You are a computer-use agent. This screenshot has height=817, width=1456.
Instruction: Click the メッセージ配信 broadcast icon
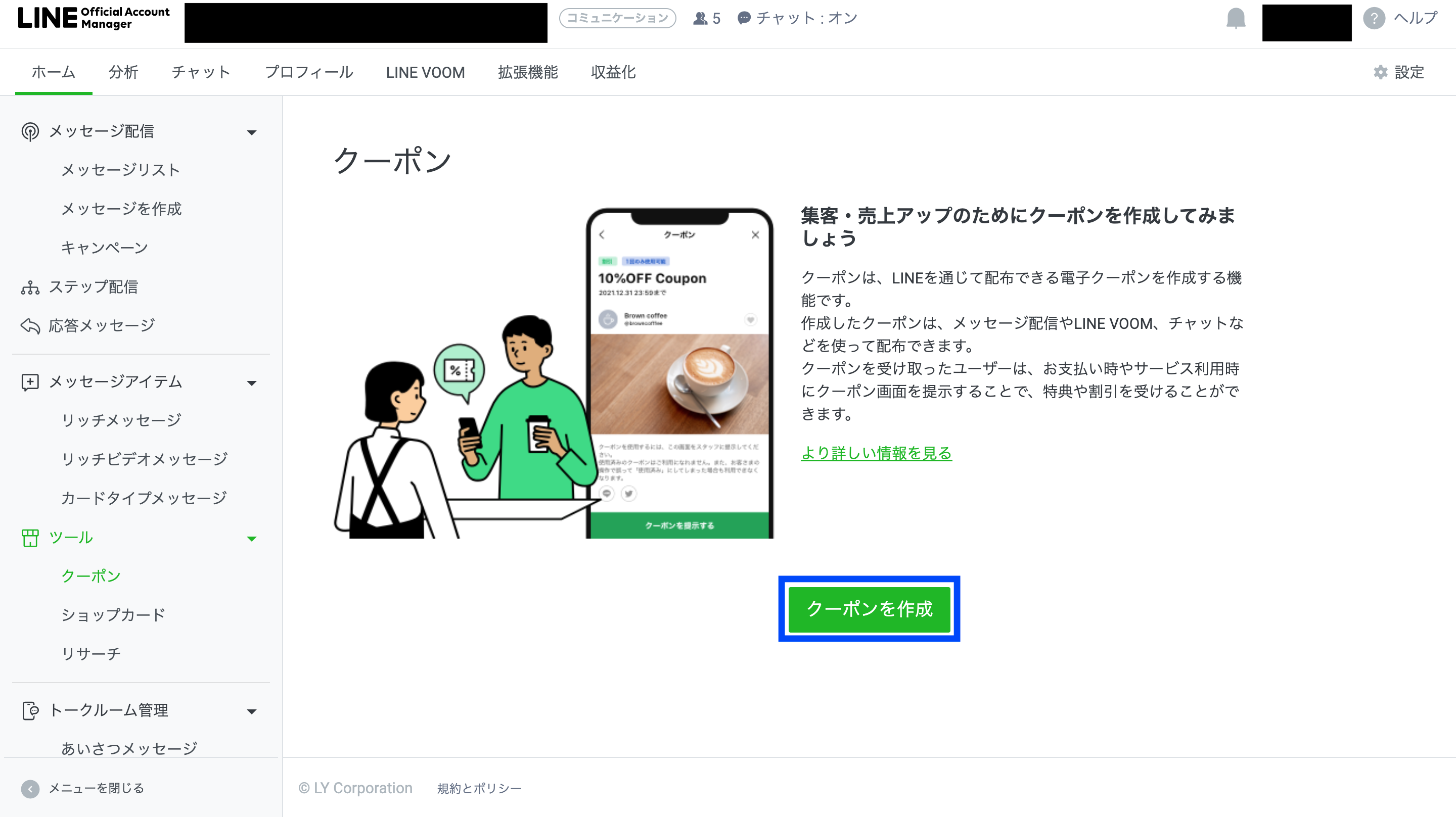point(30,132)
